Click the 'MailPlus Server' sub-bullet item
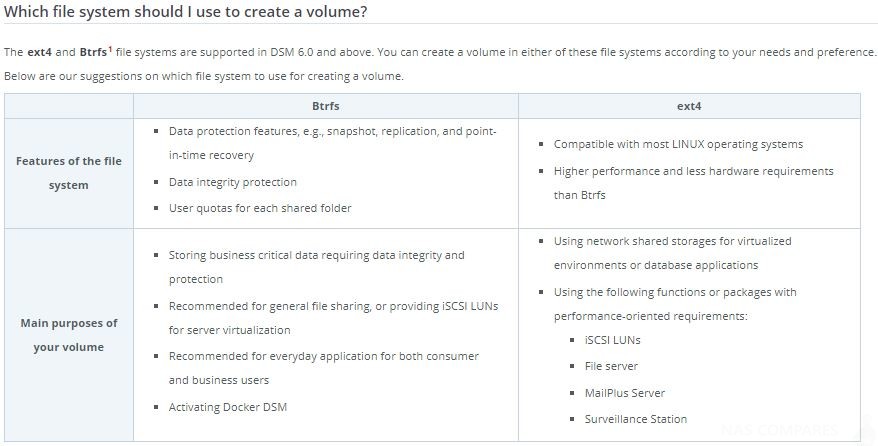Image resolution: width=878 pixels, height=446 pixels. (x=624, y=393)
